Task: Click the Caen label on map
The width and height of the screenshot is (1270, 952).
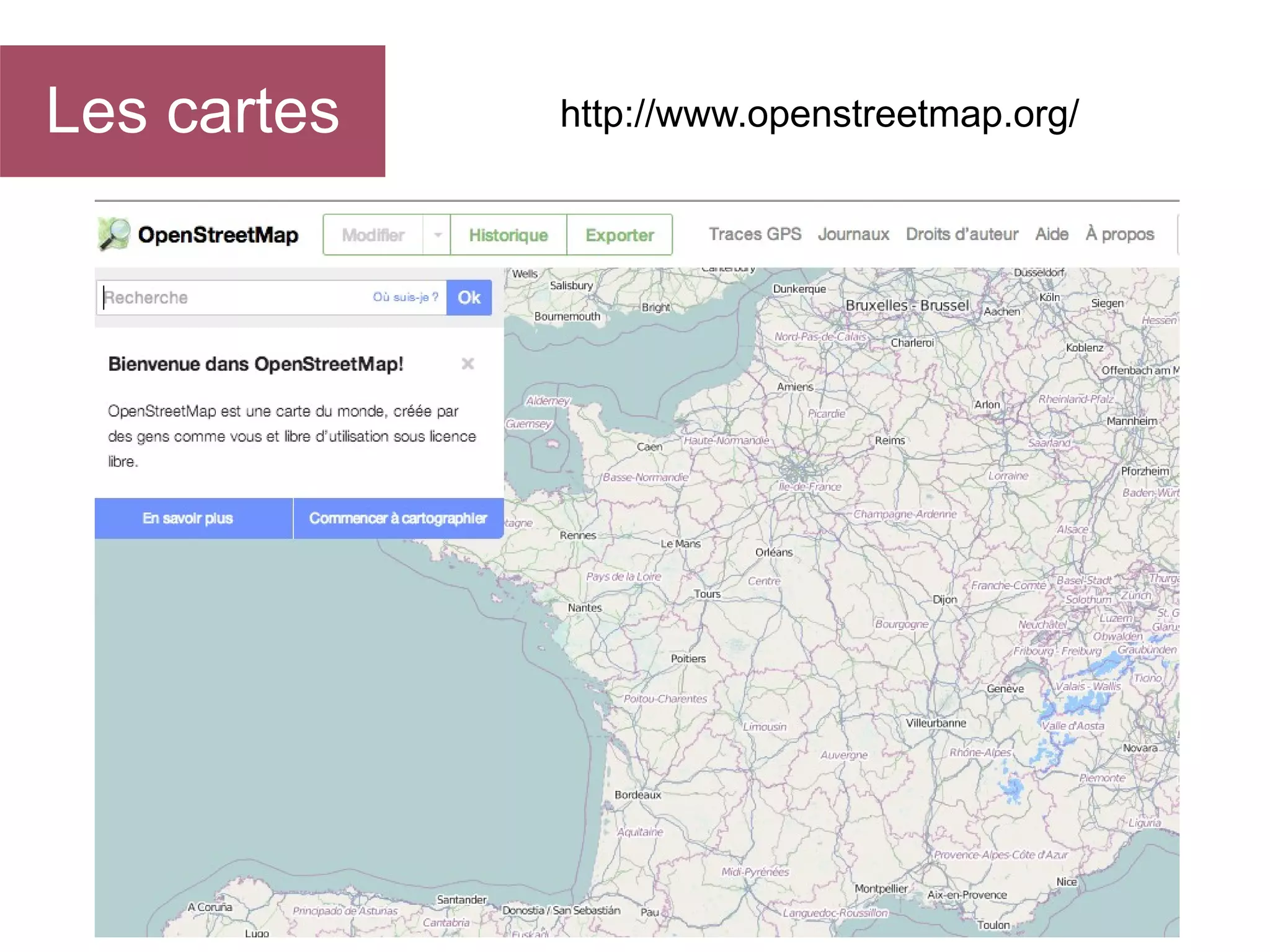Action: point(649,447)
